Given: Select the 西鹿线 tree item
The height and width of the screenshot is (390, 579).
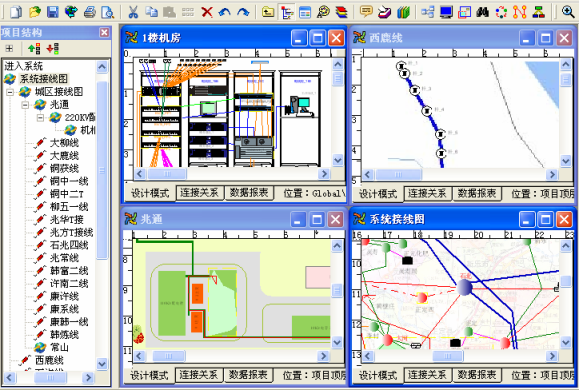Looking at the screenshot, I should pos(49,360).
